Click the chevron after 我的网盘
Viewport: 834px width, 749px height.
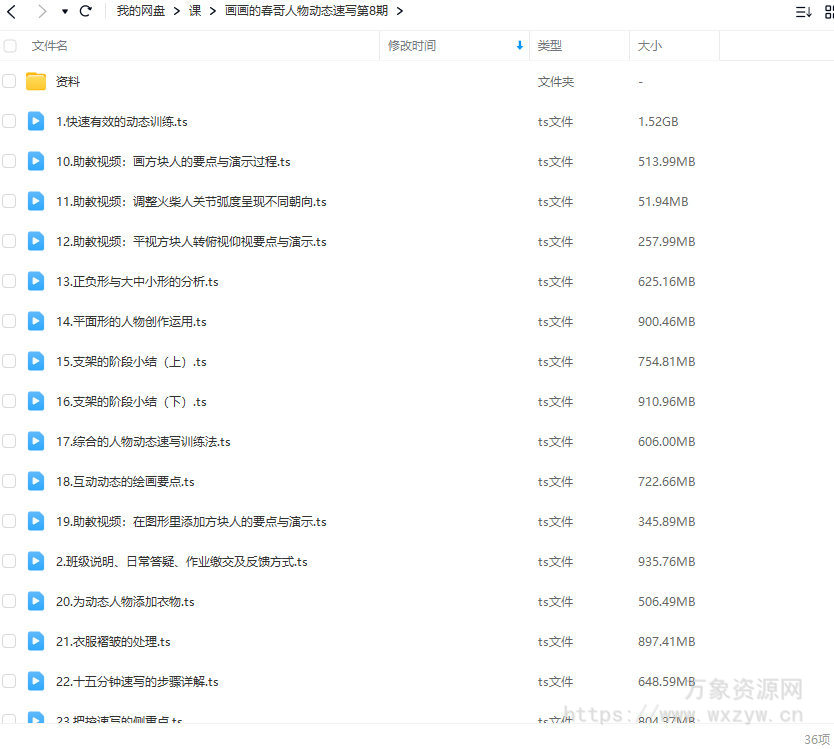[x=176, y=11]
